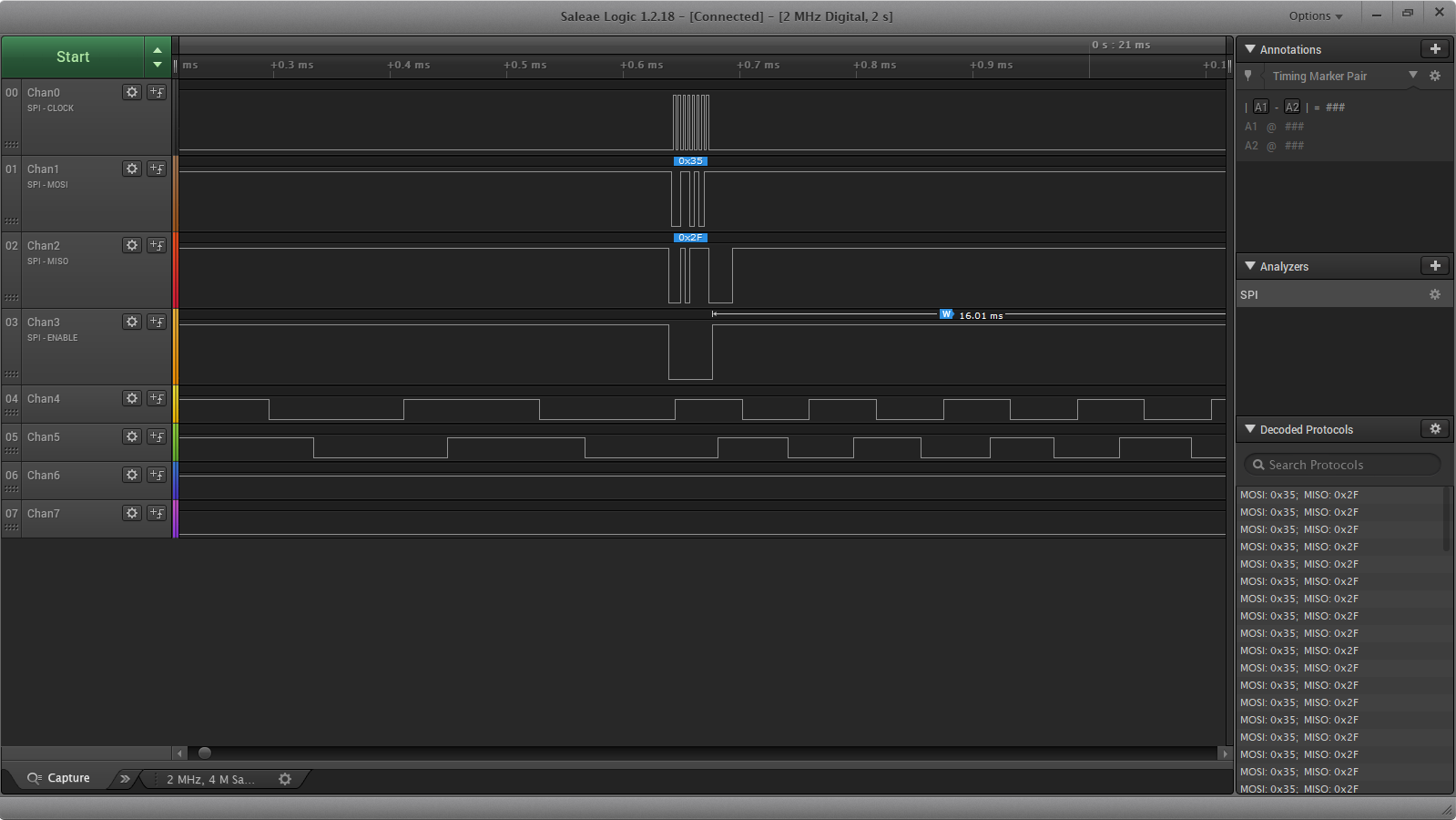Set trigger edge for Chan2
1456x820 pixels.
tap(157, 245)
